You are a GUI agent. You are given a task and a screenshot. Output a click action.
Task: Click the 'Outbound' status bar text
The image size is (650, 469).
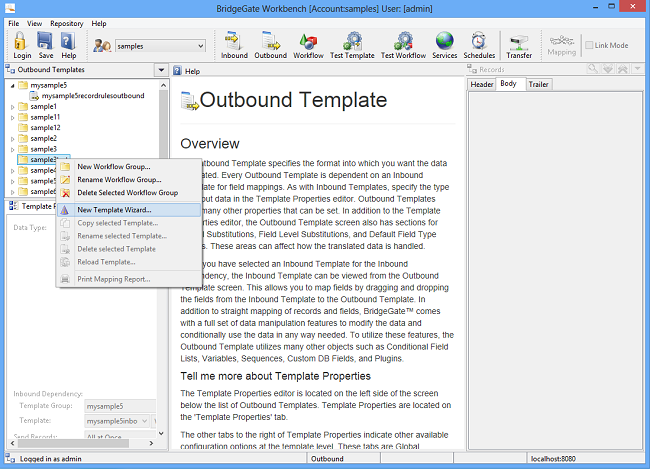327,459
